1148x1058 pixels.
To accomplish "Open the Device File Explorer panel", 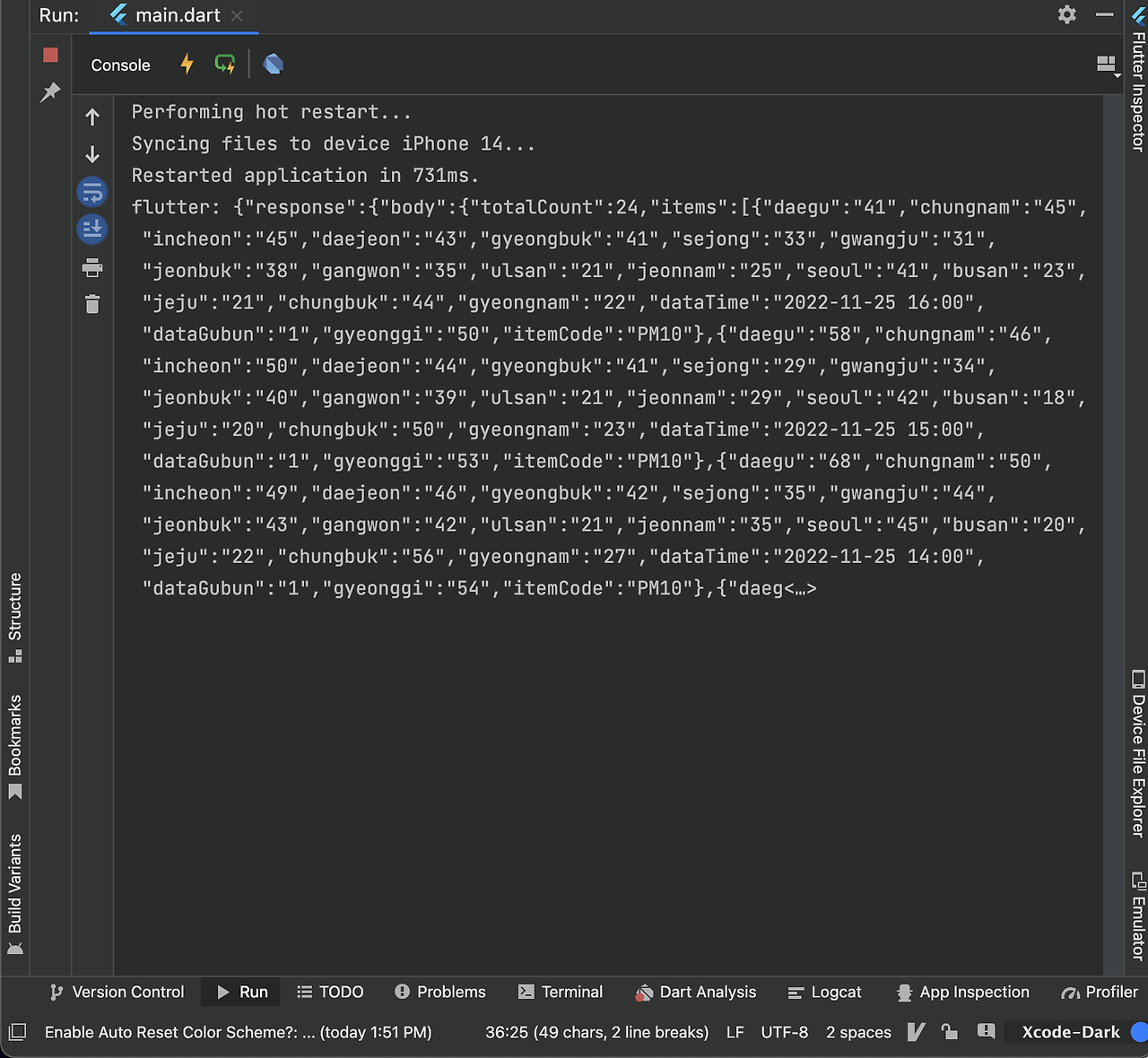I will [x=1138, y=753].
